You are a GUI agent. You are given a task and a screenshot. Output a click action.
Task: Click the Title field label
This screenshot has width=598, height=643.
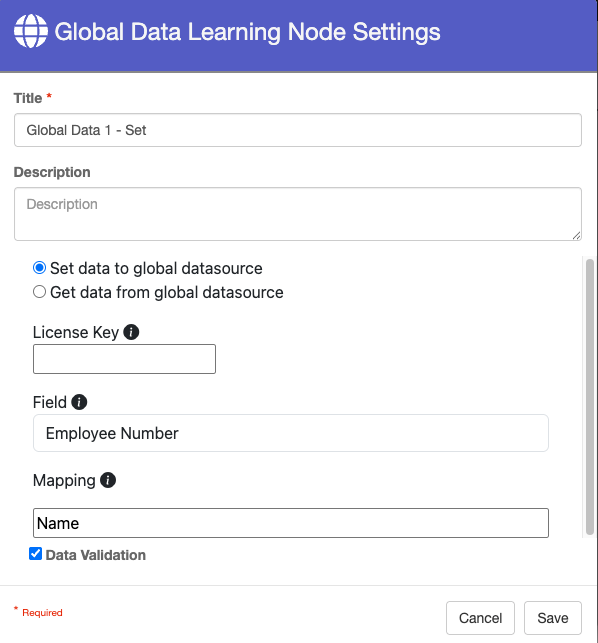28,98
